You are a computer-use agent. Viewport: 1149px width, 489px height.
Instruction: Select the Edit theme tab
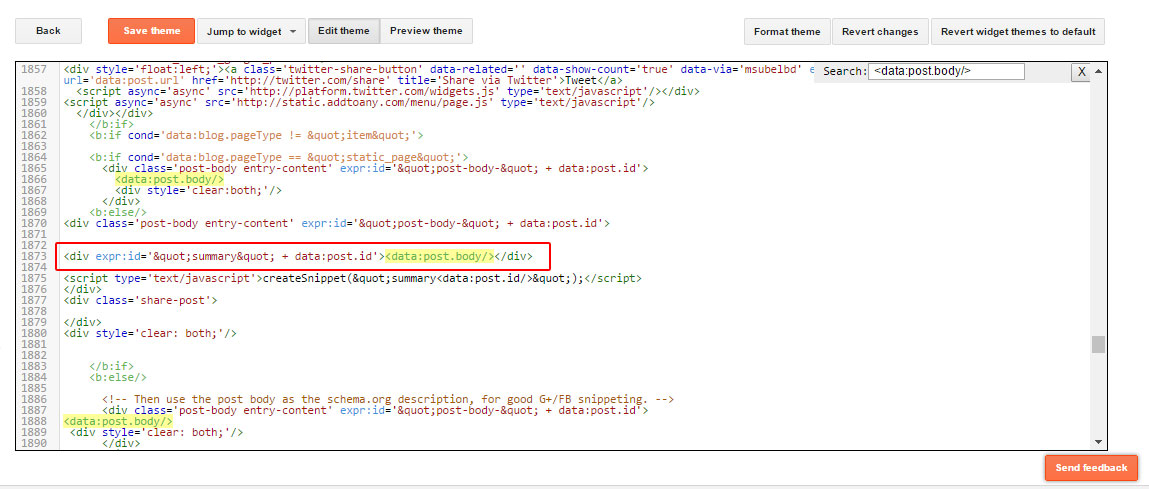point(344,32)
